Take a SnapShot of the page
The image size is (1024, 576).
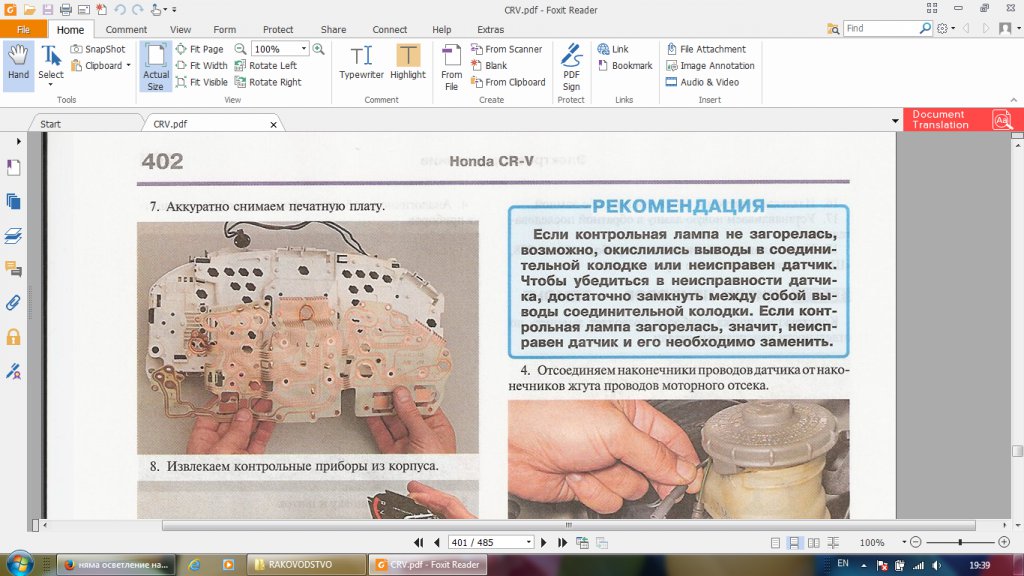coord(98,49)
